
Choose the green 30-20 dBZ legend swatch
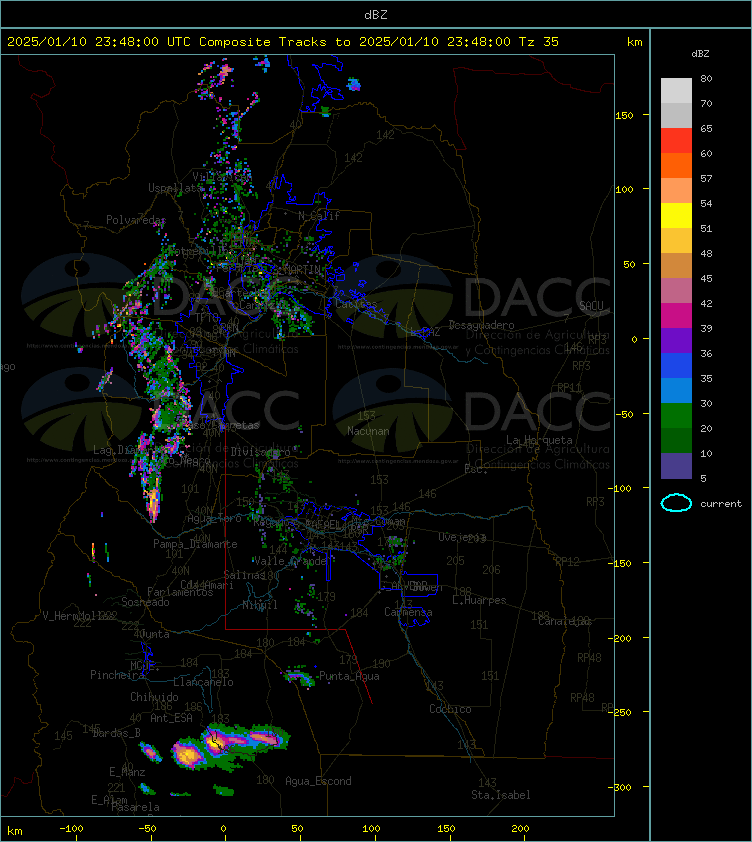(x=676, y=416)
